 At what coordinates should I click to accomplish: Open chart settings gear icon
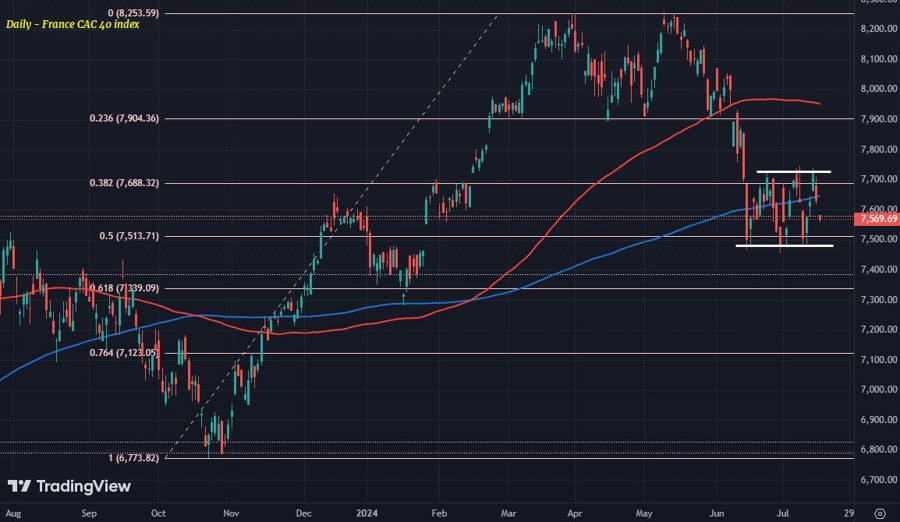[880, 513]
